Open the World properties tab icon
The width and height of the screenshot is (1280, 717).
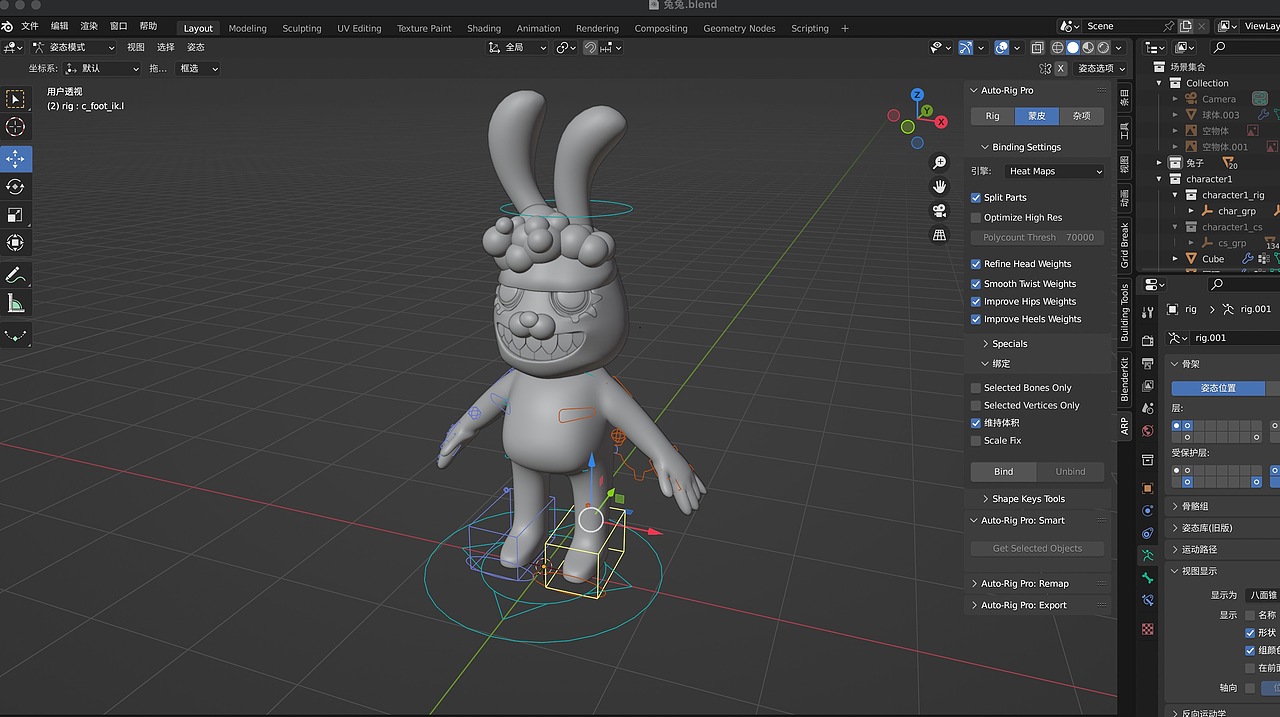point(1148,431)
